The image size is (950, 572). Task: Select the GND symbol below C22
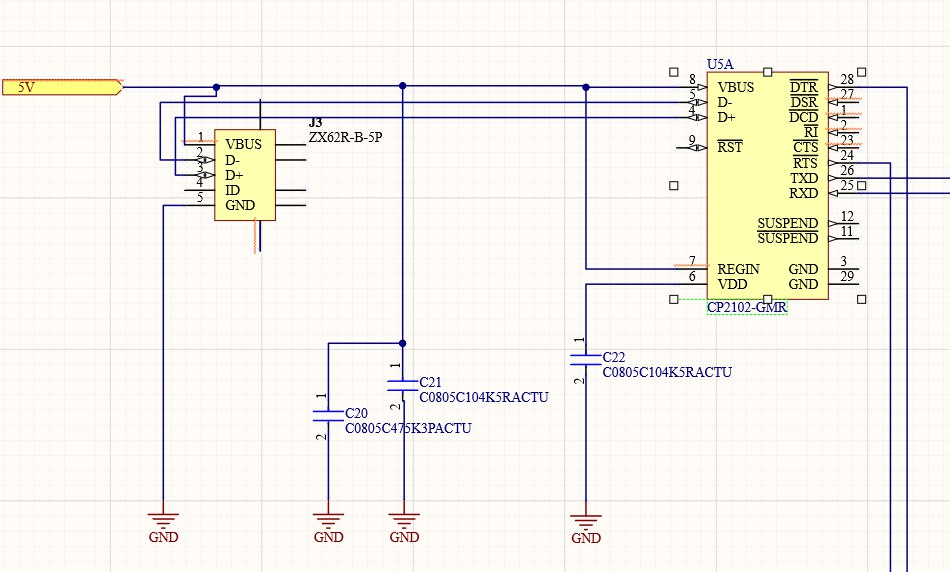[x=586, y=526]
